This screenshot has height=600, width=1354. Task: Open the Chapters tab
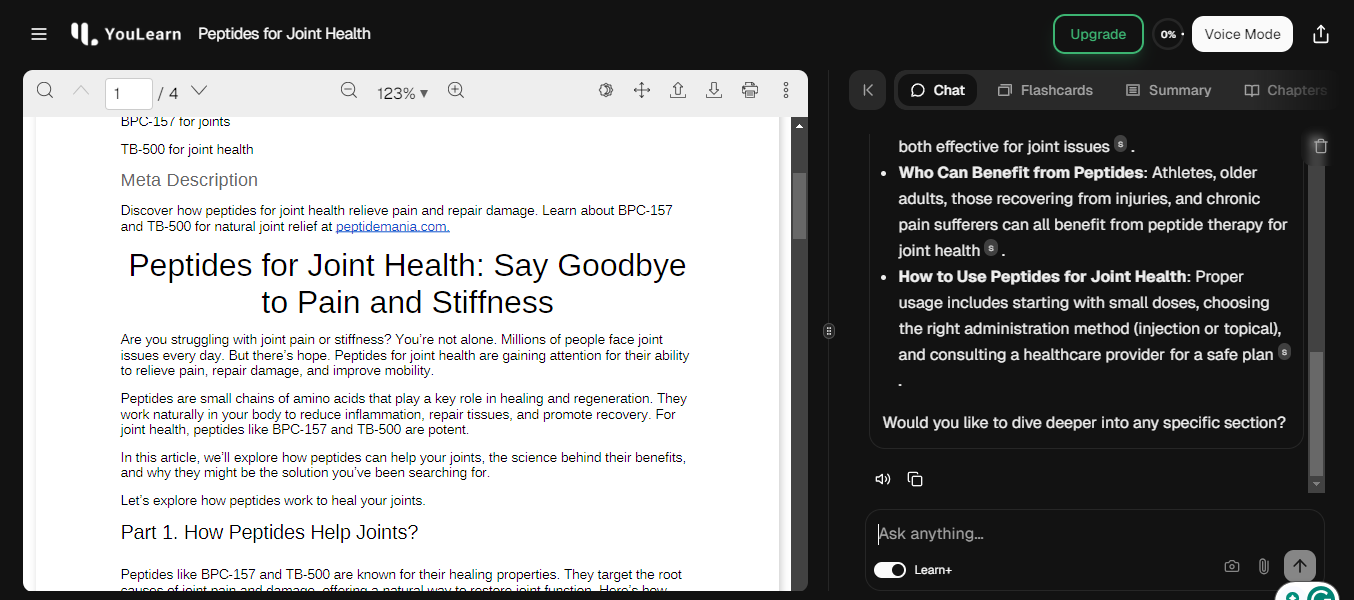pos(1286,90)
